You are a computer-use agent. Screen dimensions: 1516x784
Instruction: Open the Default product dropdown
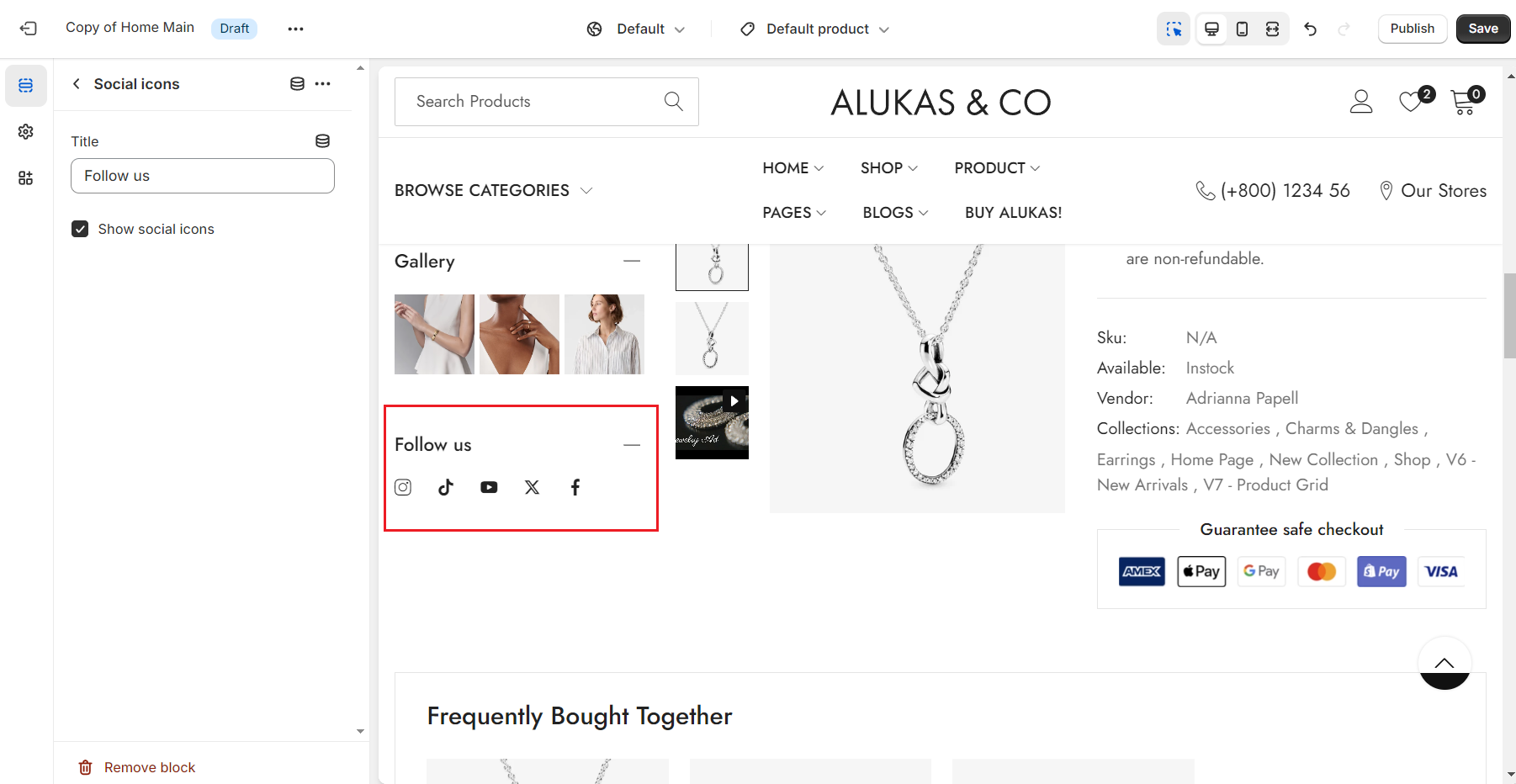(x=814, y=29)
